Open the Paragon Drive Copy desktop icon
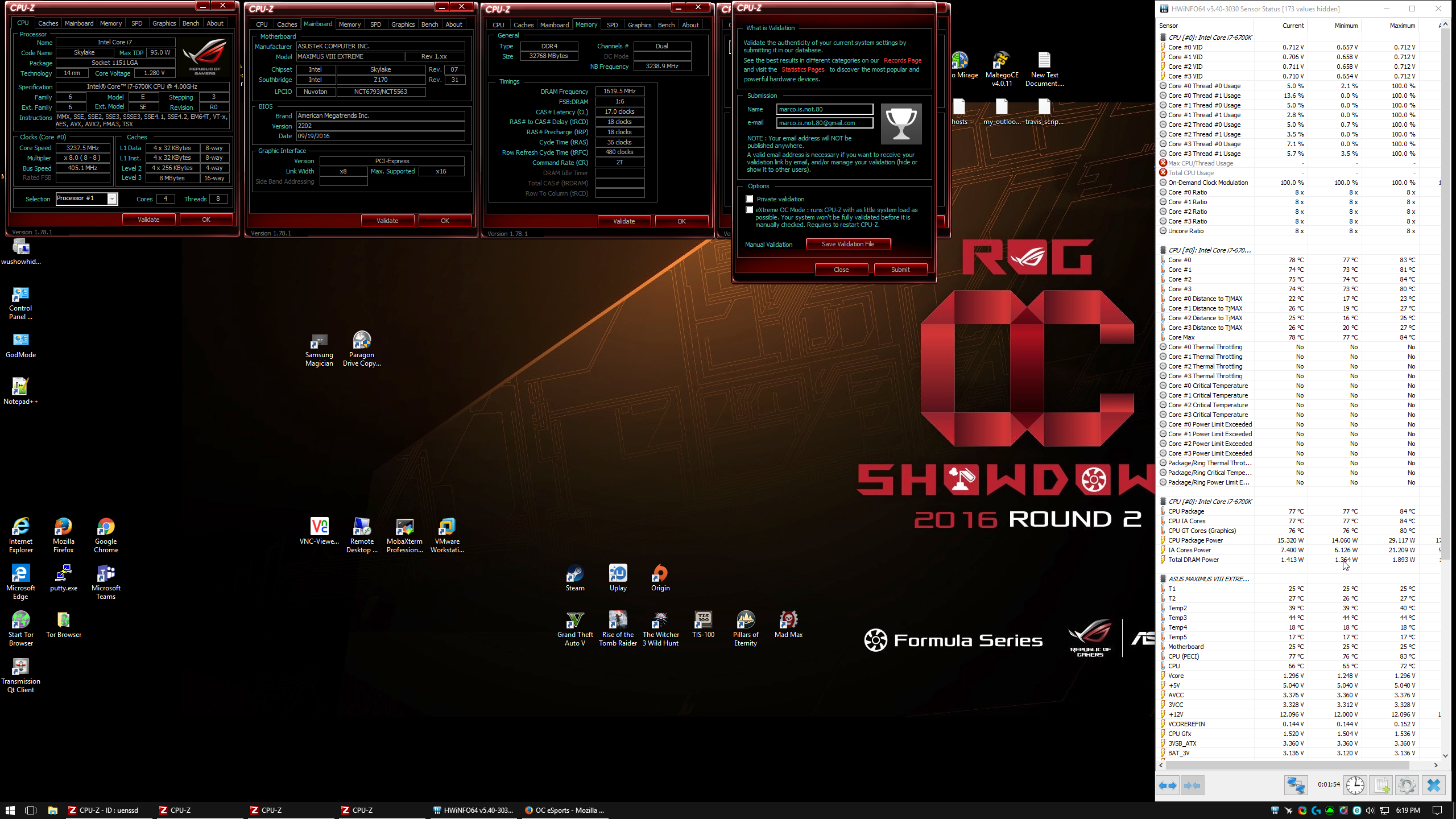Screen dimensions: 1456x819 [362, 349]
